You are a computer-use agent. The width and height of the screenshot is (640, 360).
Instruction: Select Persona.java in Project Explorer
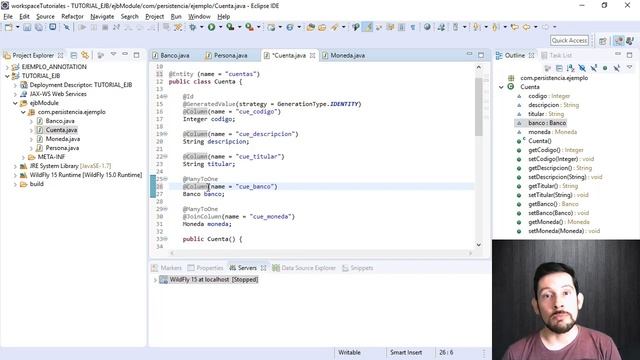coord(62,148)
